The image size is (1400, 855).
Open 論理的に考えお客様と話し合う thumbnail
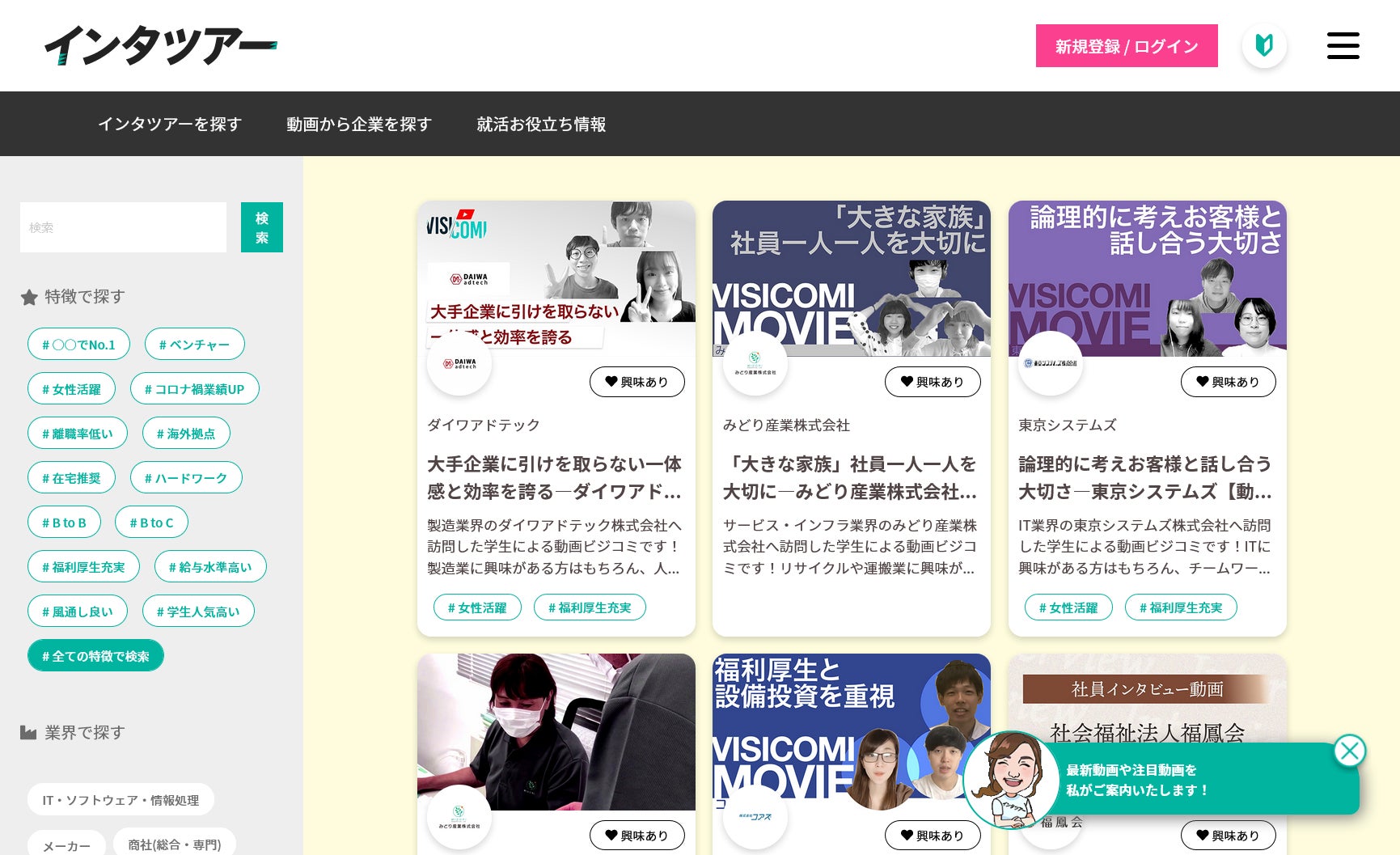tap(1148, 278)
